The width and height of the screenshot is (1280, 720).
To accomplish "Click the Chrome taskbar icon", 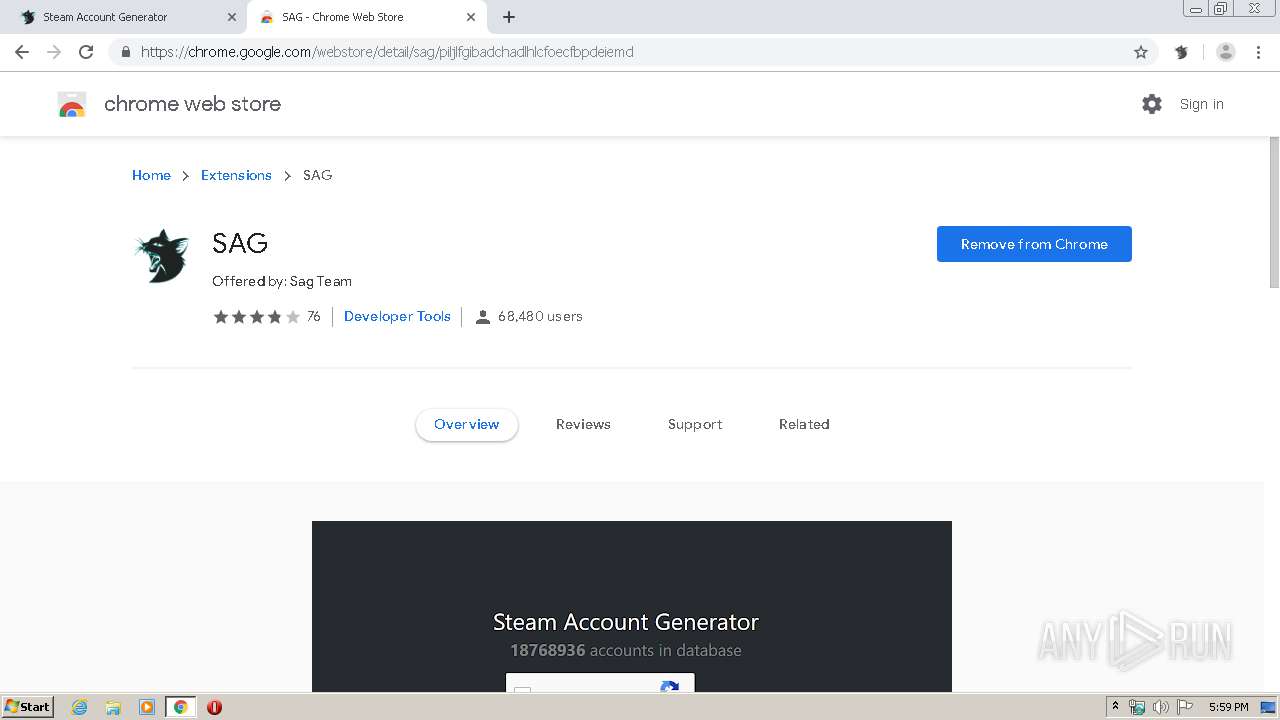I will [180, 707].
